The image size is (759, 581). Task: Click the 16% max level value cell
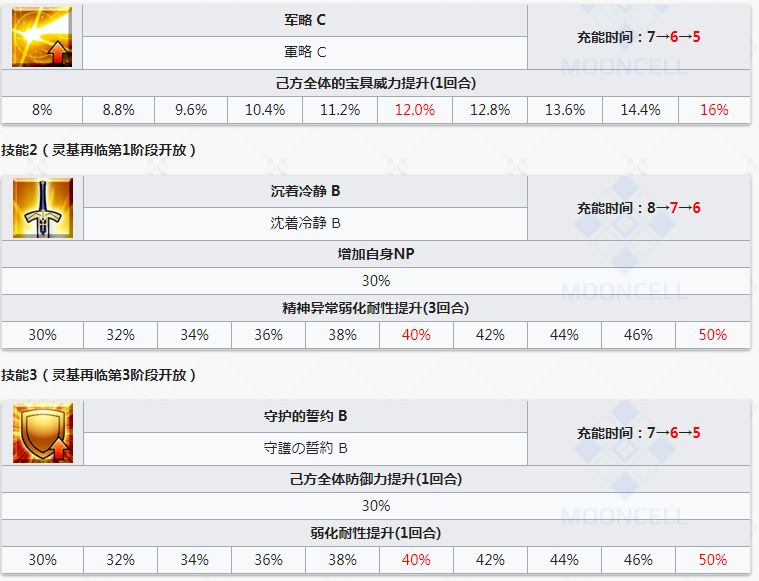pyautogui.click(x=714, y=110)
